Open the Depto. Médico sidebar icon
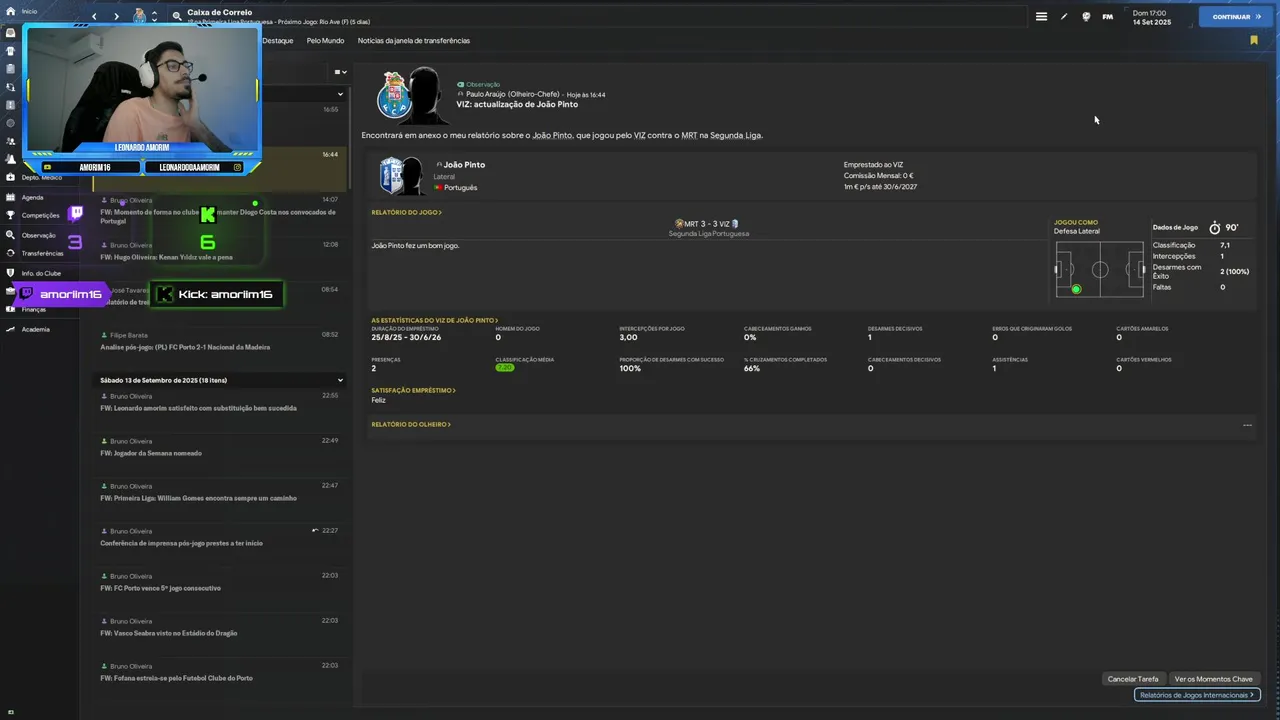Screen dimensions: 1280x720 tap(10, 177)
